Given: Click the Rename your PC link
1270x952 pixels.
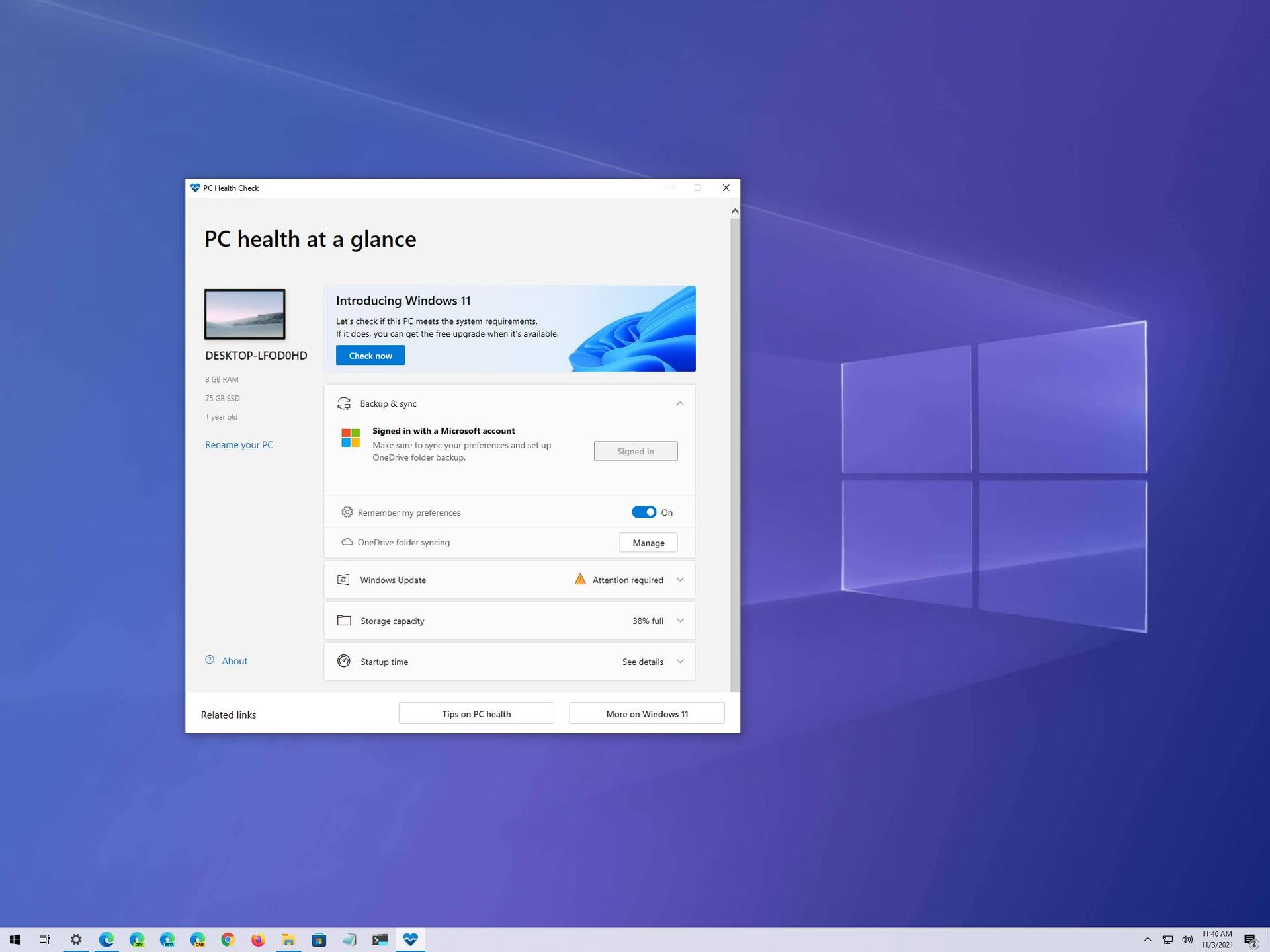Looking at the screenshot, I should click(238, 444).
